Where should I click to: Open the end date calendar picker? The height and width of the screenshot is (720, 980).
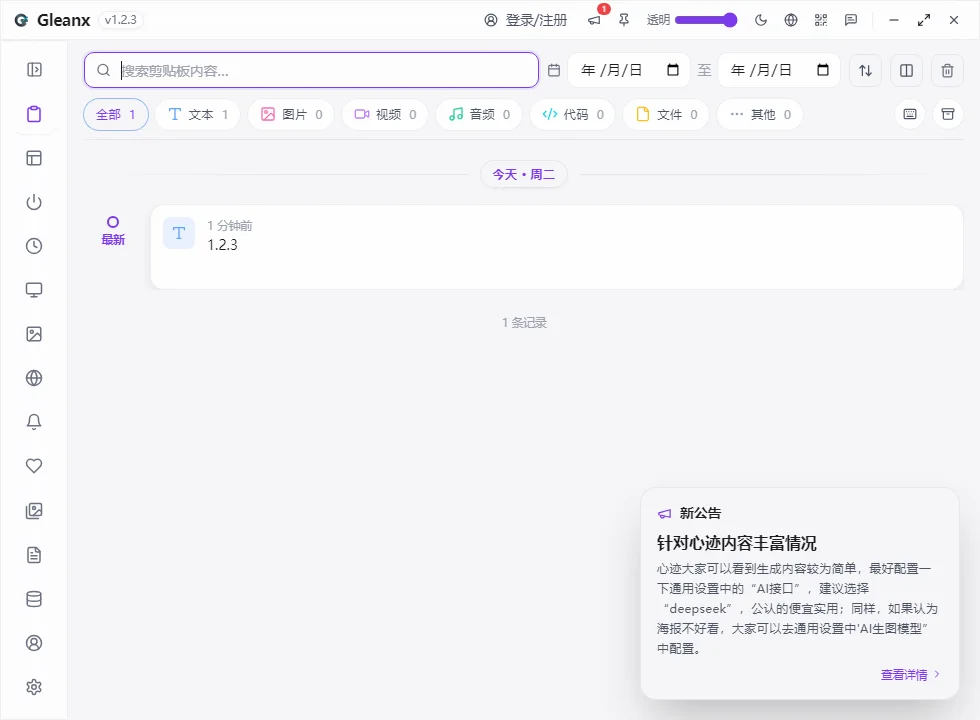coord(823,70)
